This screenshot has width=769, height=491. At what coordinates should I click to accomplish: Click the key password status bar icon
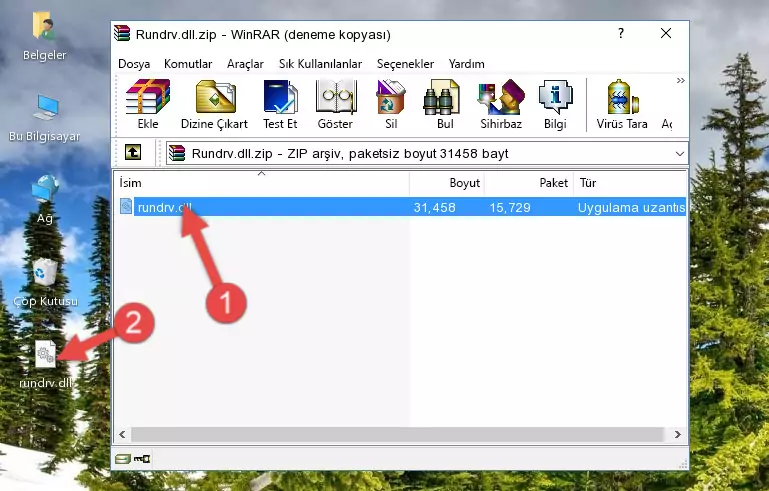[142, 459]
